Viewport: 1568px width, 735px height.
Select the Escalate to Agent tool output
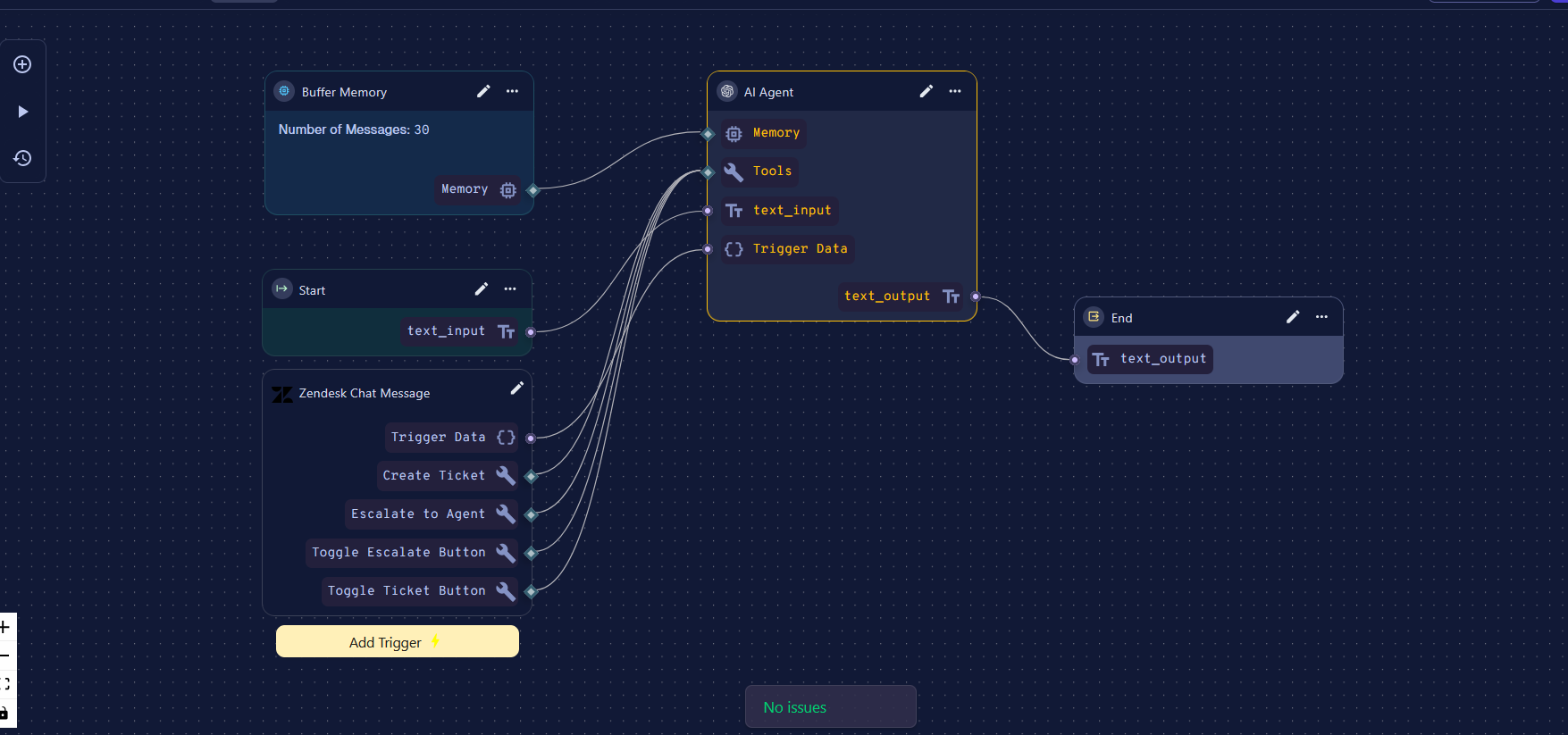tap(531, 514)
